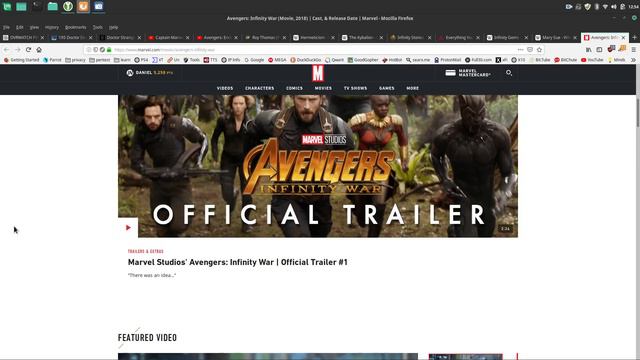
Task: Expand the MORE menu on the Marvel nav bar
Action: [412, 88]
